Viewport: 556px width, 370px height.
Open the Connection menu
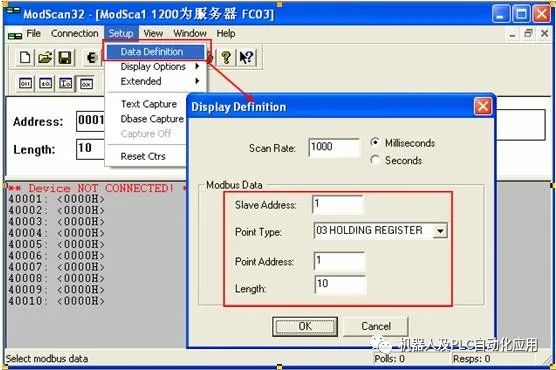click(74, 34)
